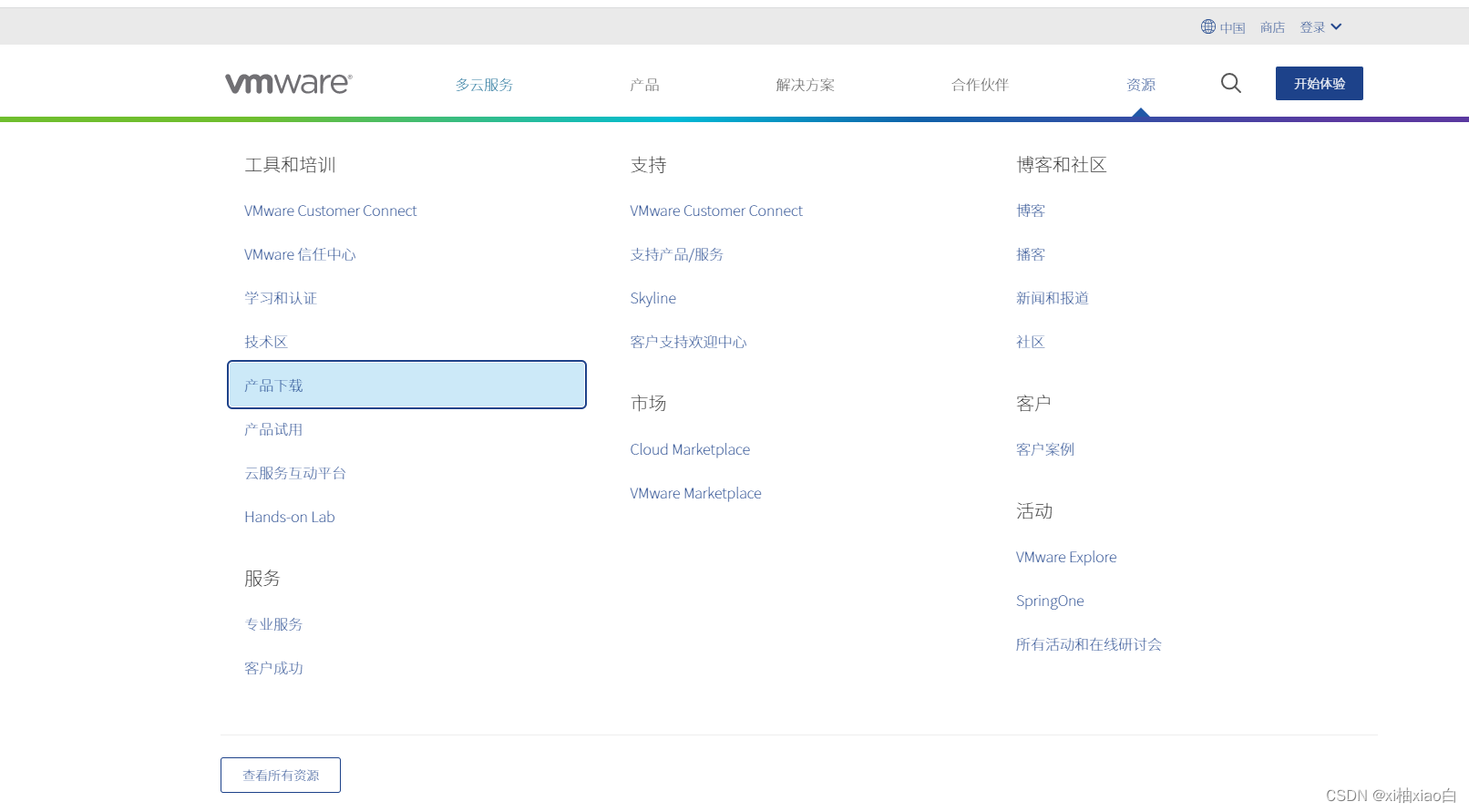1469x812 pixels.
Task: Click the globe region icon
Action: click(x=1208, y=26)
